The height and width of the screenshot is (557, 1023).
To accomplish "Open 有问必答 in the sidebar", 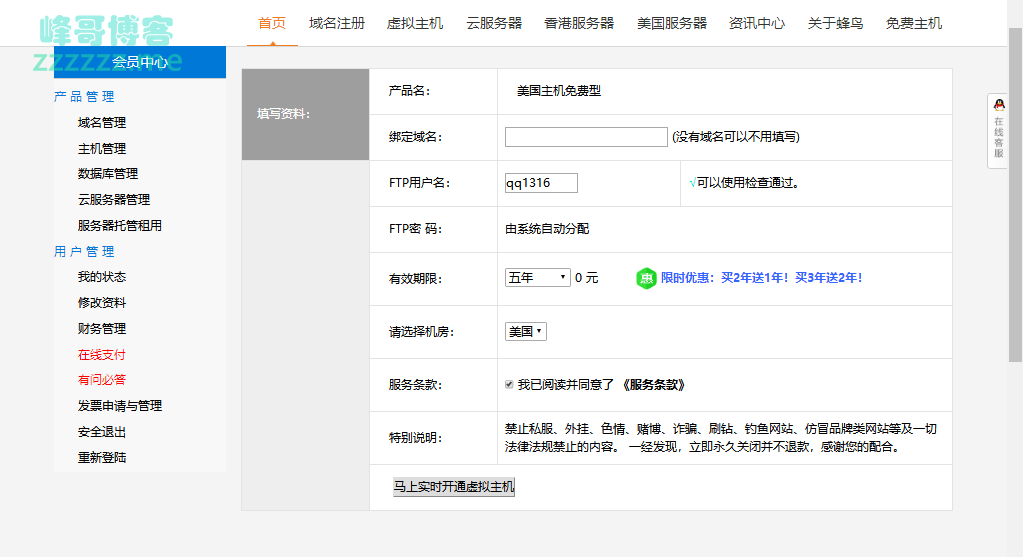I will pyautogui.click(x=102, y=380).
